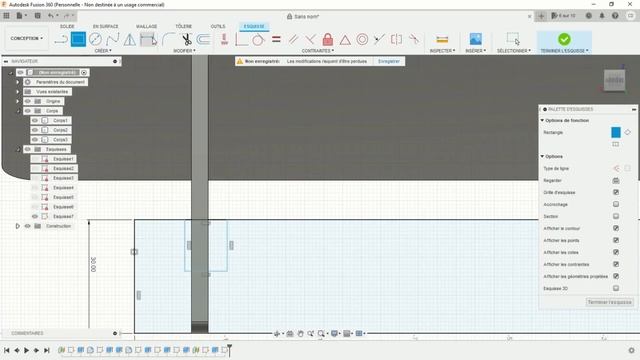Apply the Parallel constraint

(x=293, y=40)
